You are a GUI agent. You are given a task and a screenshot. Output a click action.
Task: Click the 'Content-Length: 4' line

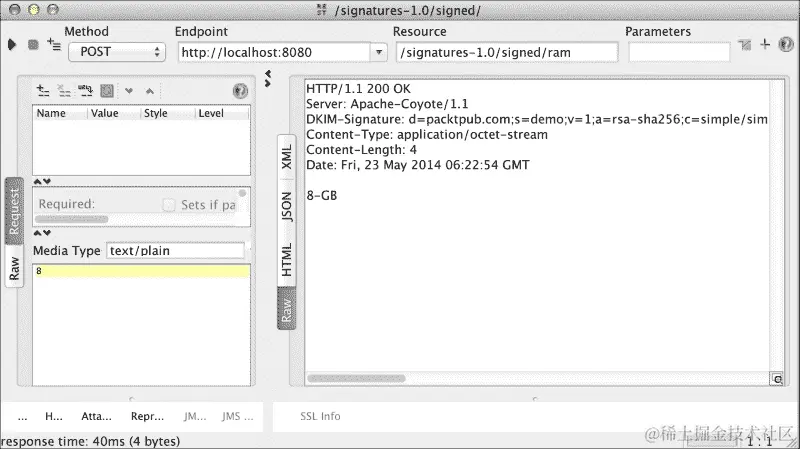(x=361, y=150)
